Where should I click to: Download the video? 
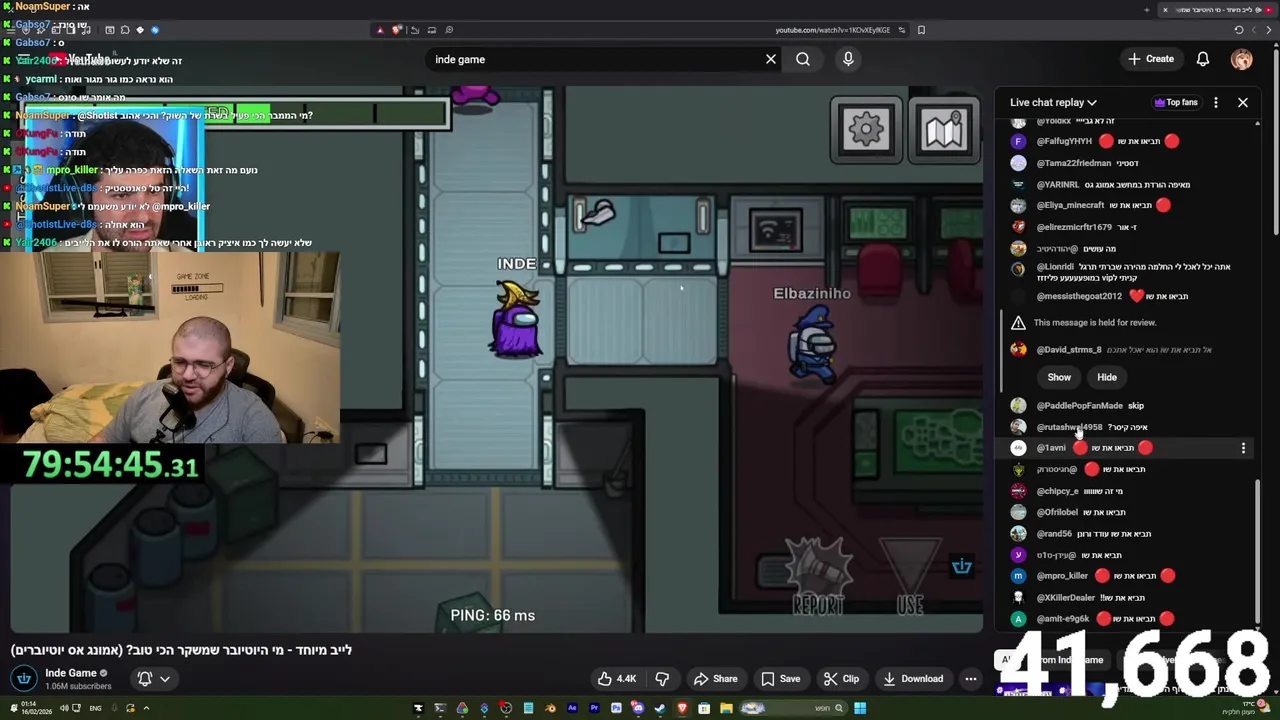pyautogui.click(x=912, y=679)
